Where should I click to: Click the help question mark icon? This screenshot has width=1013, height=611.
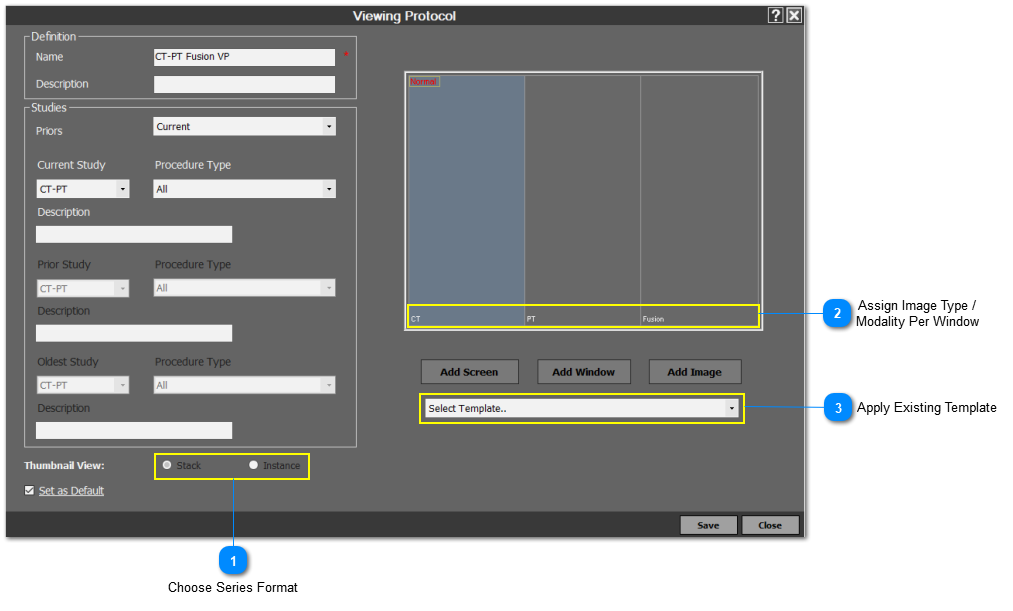(775, 15)
